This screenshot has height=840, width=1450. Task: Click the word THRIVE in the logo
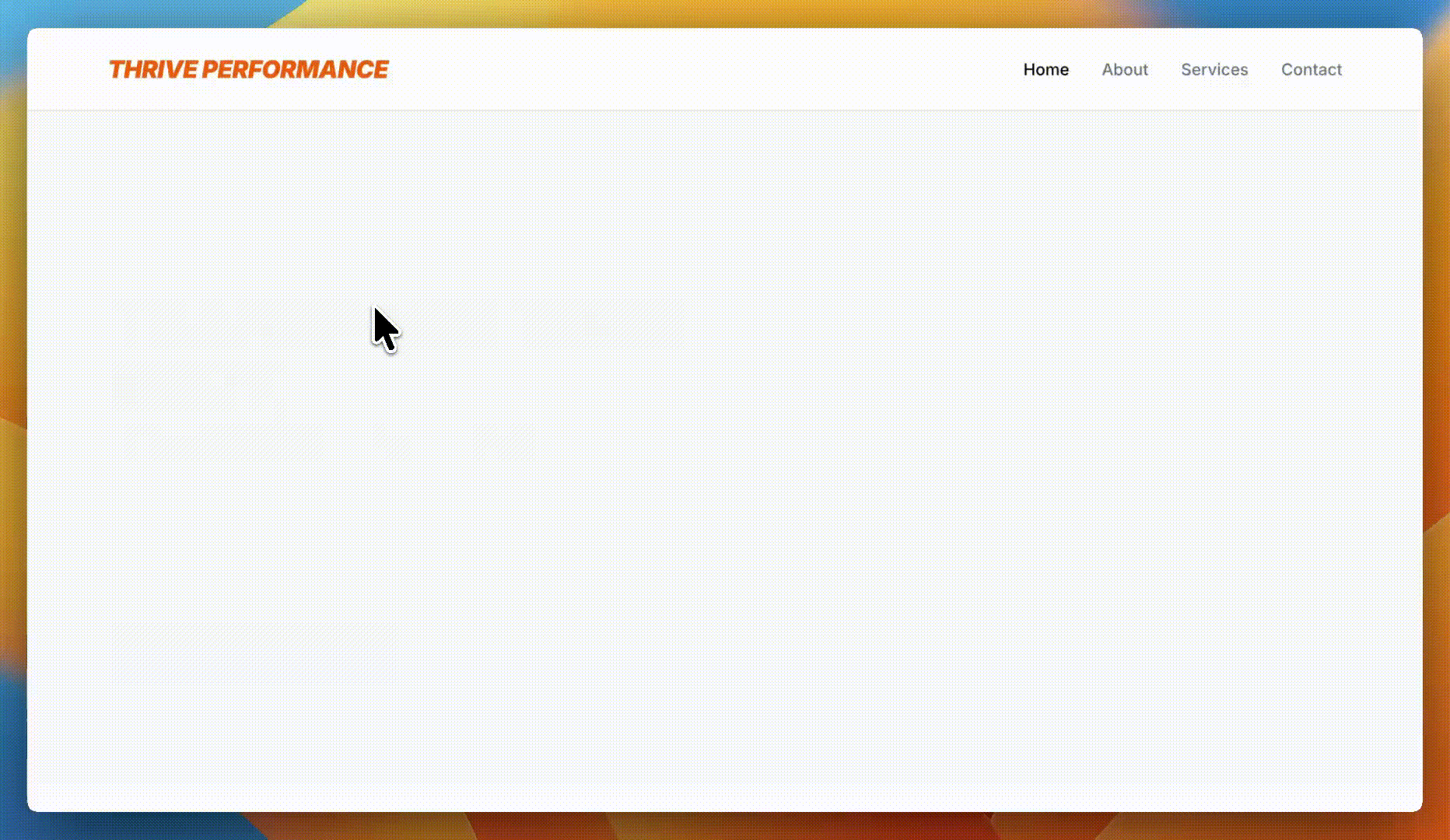tap(152, 69)
